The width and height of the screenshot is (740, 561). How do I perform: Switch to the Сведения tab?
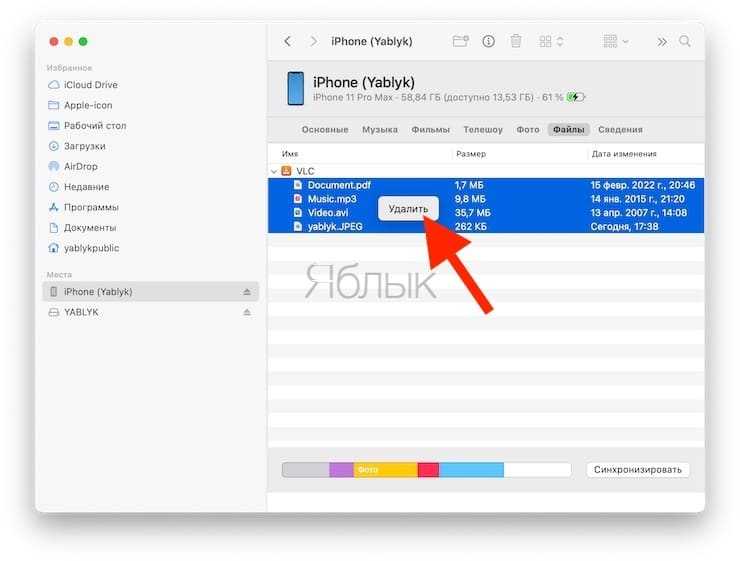coord(620,130)
